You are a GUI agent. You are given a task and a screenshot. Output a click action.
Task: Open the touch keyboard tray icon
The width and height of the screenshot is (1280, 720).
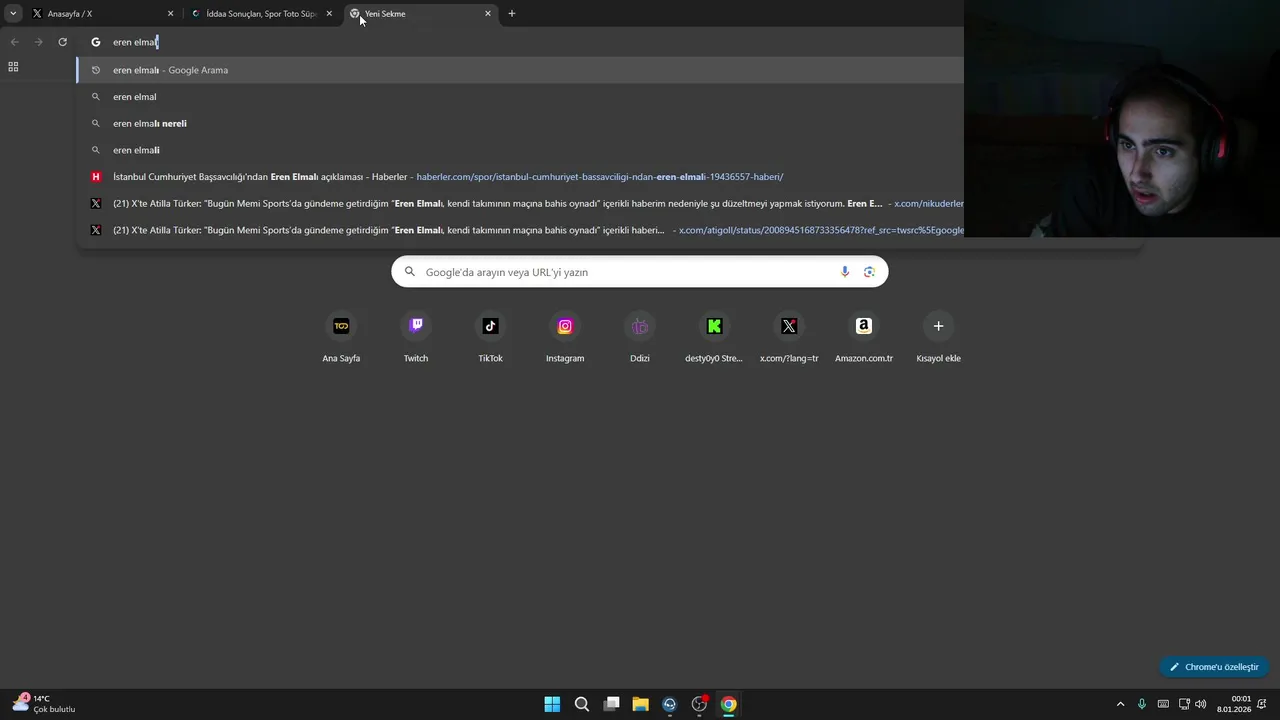pos(1163,704)
